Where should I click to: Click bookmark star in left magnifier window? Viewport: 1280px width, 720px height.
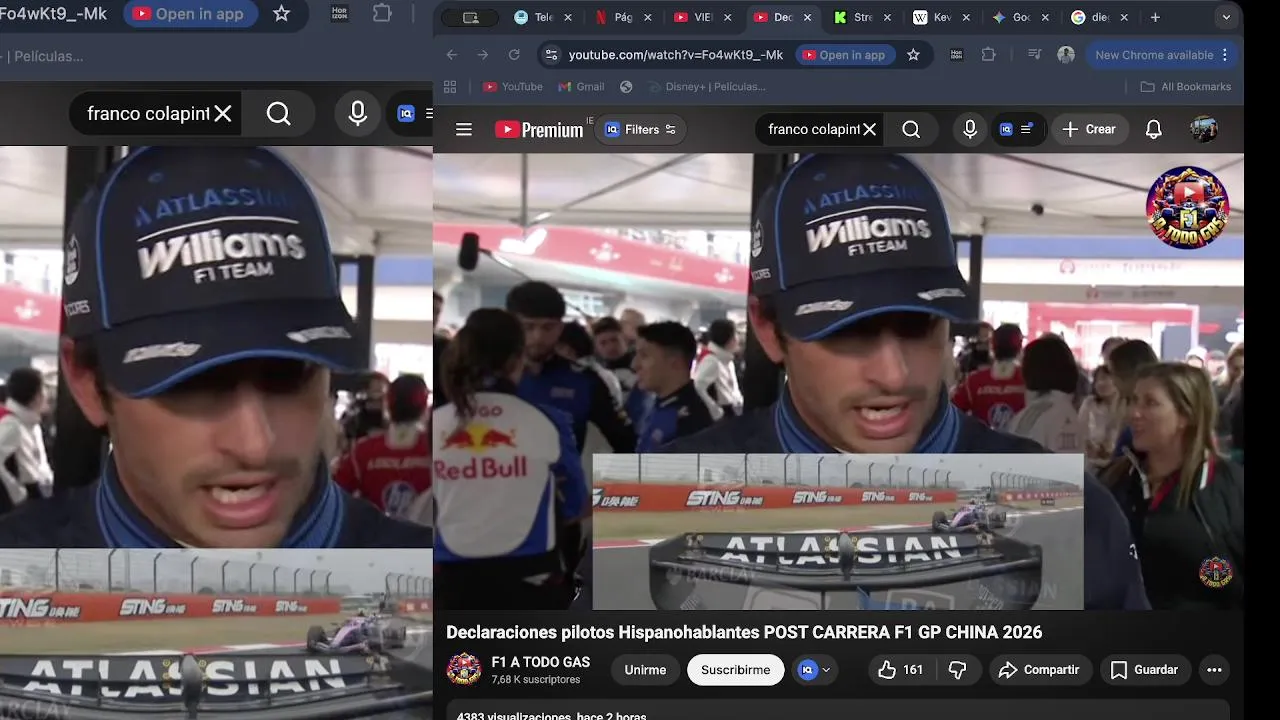click(282, 14)
